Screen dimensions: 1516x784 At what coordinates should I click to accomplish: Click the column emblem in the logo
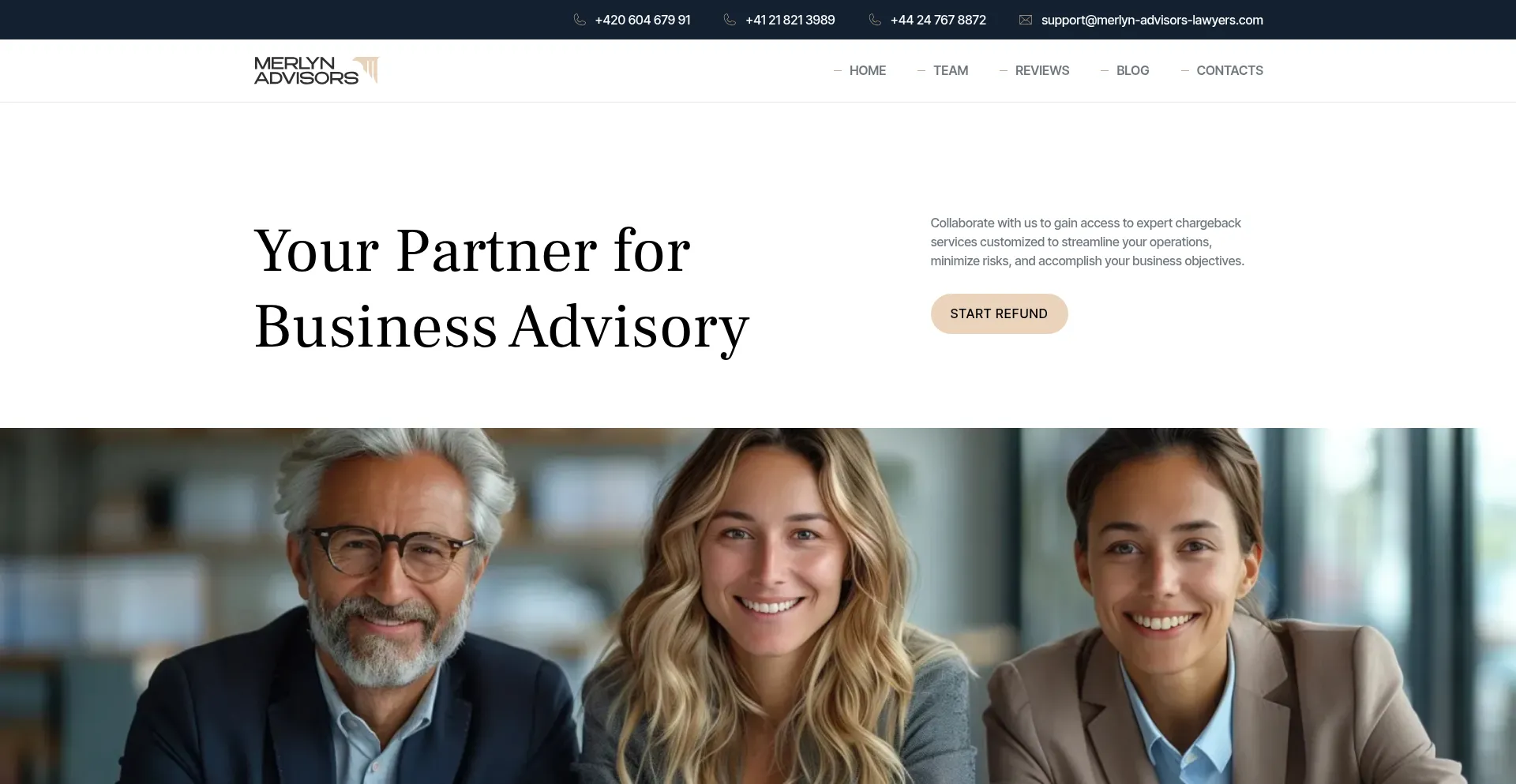pos(367,69)
